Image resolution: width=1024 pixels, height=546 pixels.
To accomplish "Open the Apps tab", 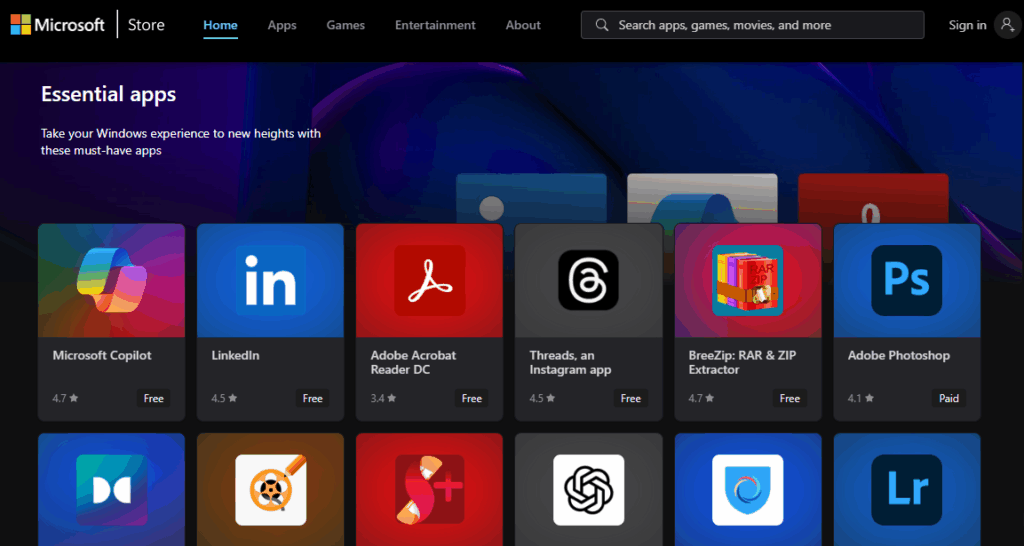I will tap(282, 25).
